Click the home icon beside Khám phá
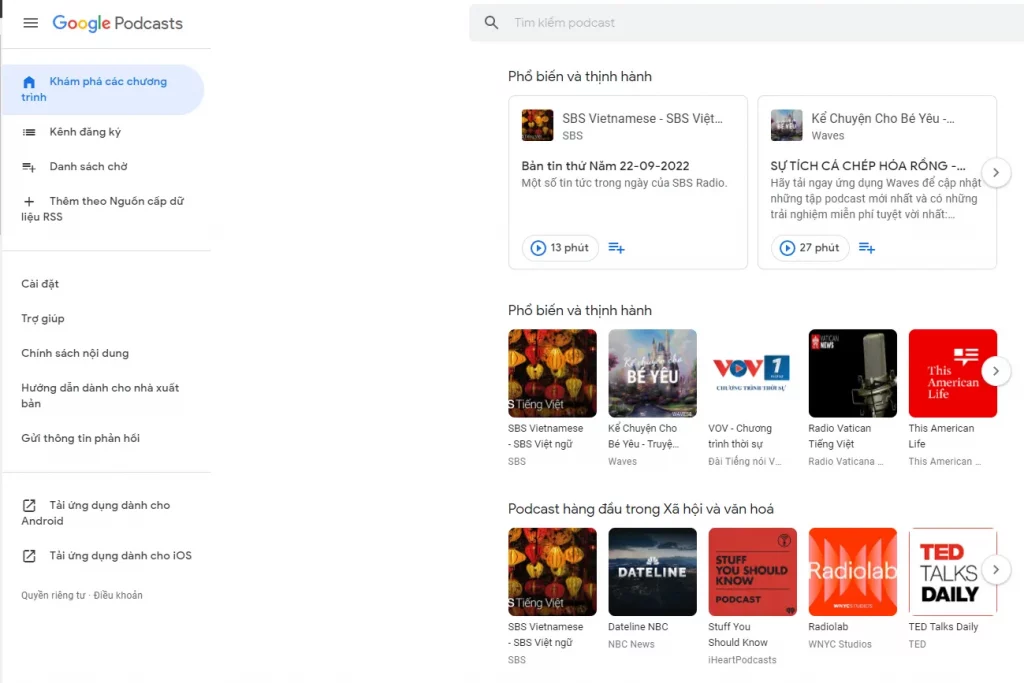The image size is (1024, 683). [x=29, y=82]
